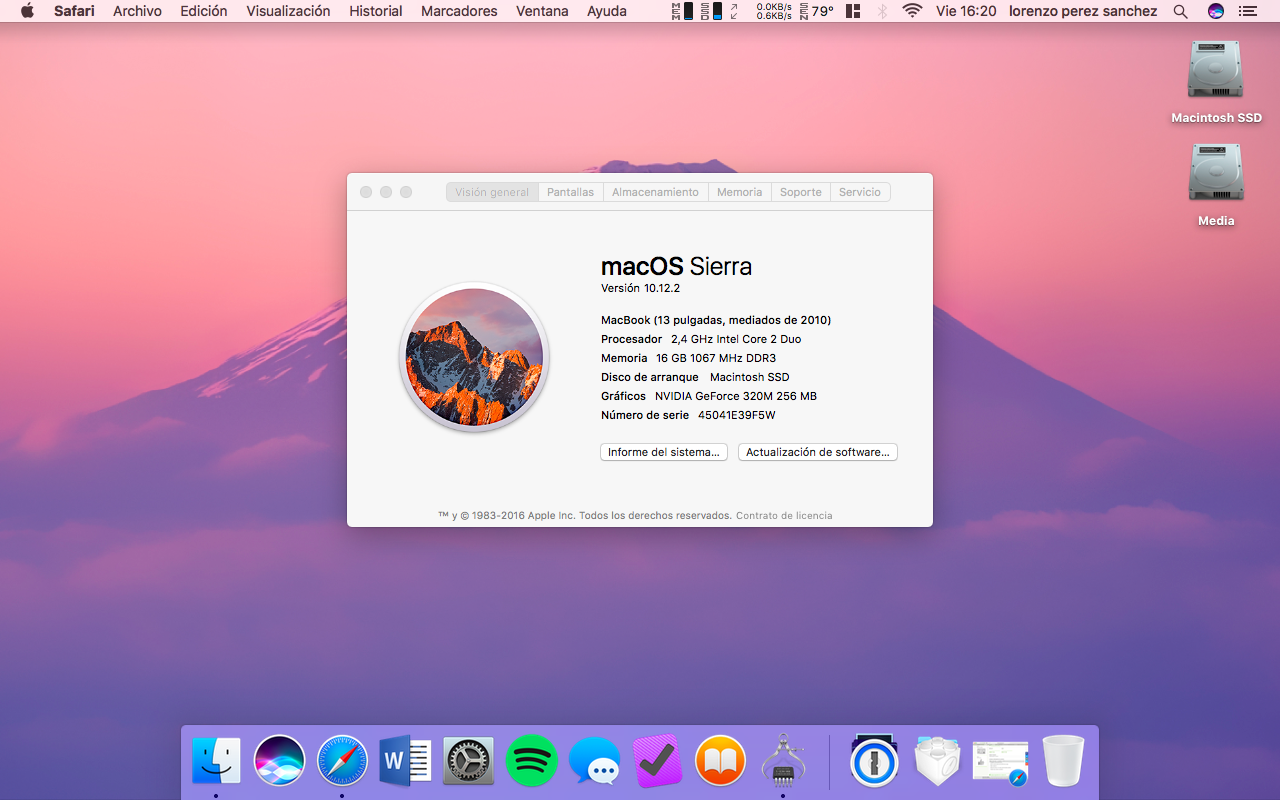Image resolution: width=1280 pixels, height=800 pixels.
Task: Click NVIDIA GeForce 320M 256 MB text
Action: pos(736,396)
